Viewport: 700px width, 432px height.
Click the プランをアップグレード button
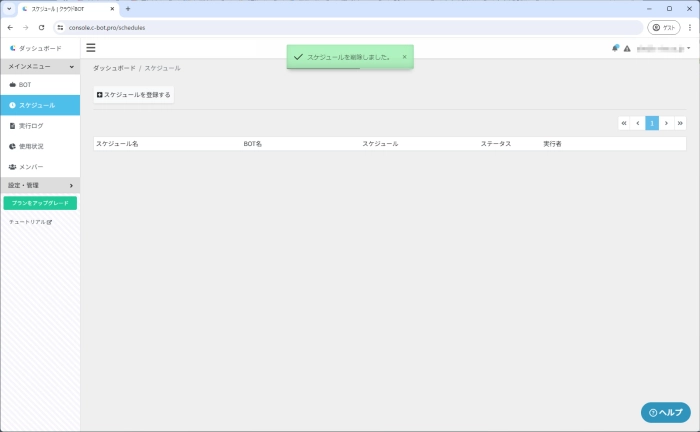[40, 203]
